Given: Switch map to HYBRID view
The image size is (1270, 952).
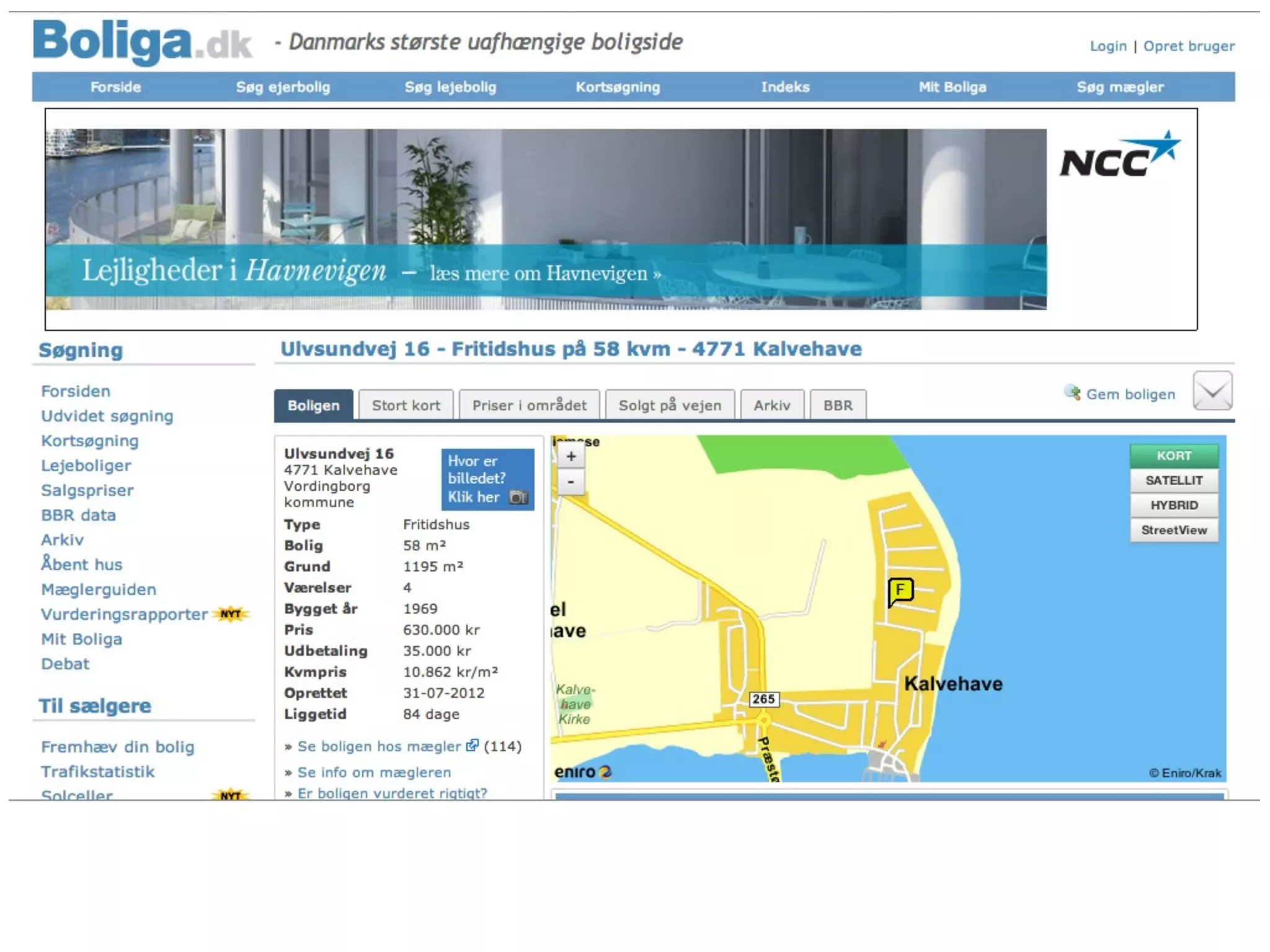Looking at the screenshot, I should click(1173, 505).
